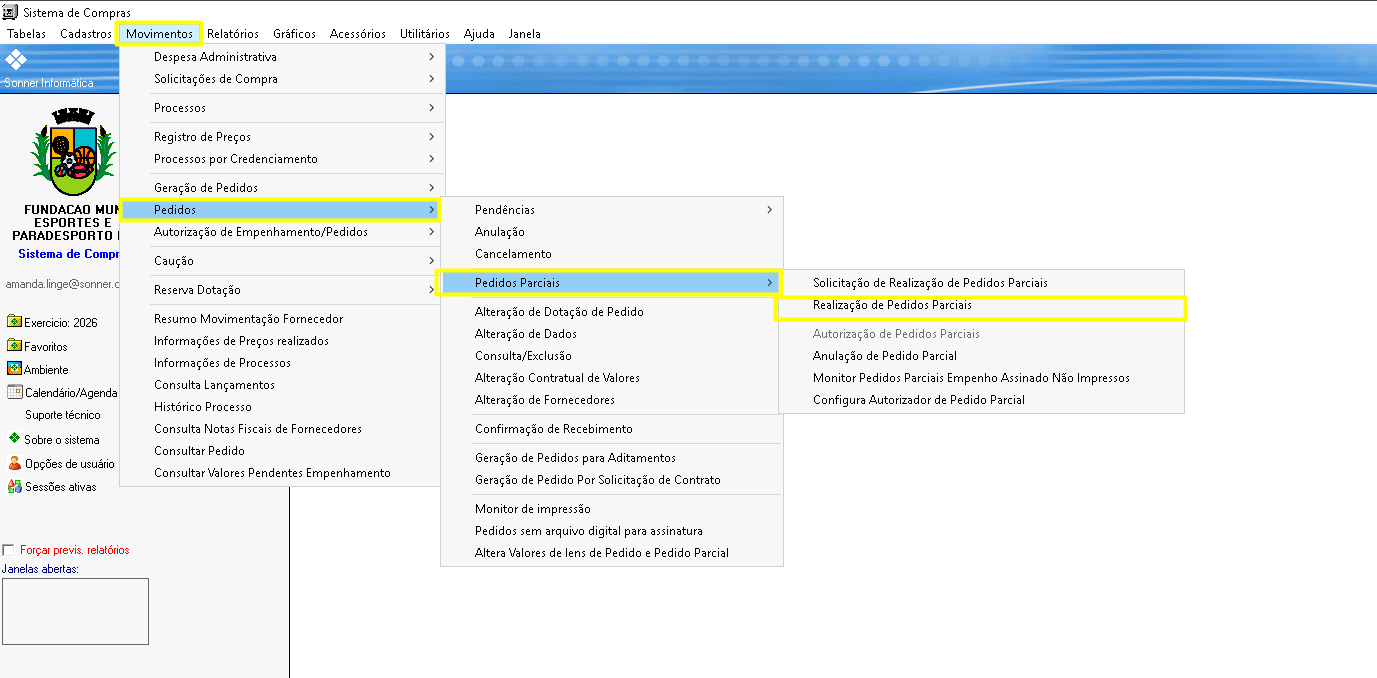Click the Exercicio 2026 icon
Viewport: 1377px width, 678px height.
click(x=14, y=322)
